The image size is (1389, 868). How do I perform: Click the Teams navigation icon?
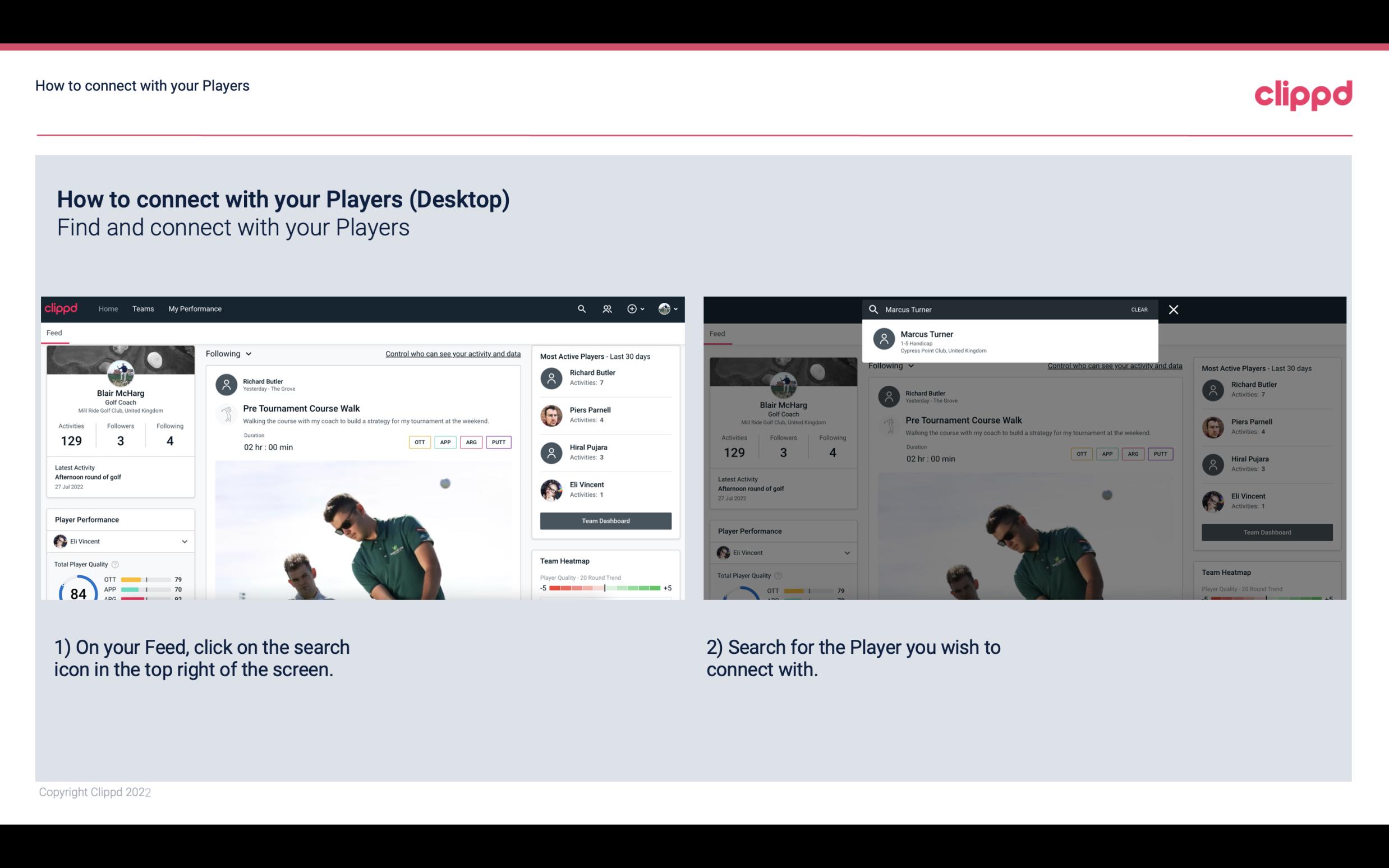click(143, 308)
